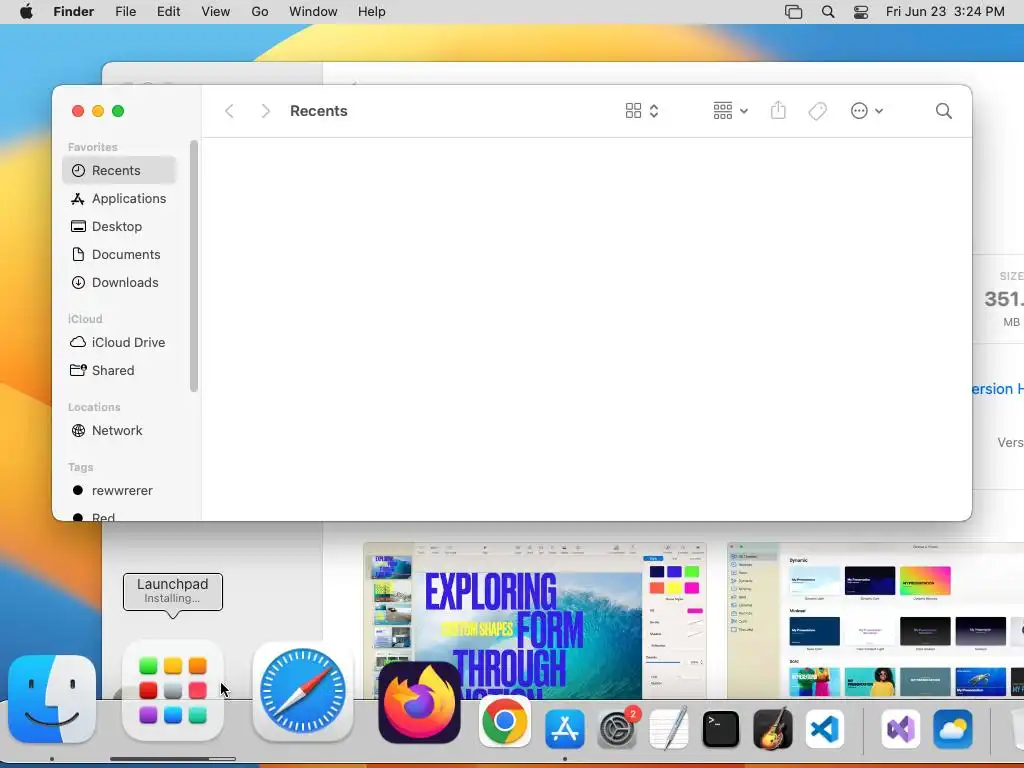Open the Edit menu

(x=168, y=12)
